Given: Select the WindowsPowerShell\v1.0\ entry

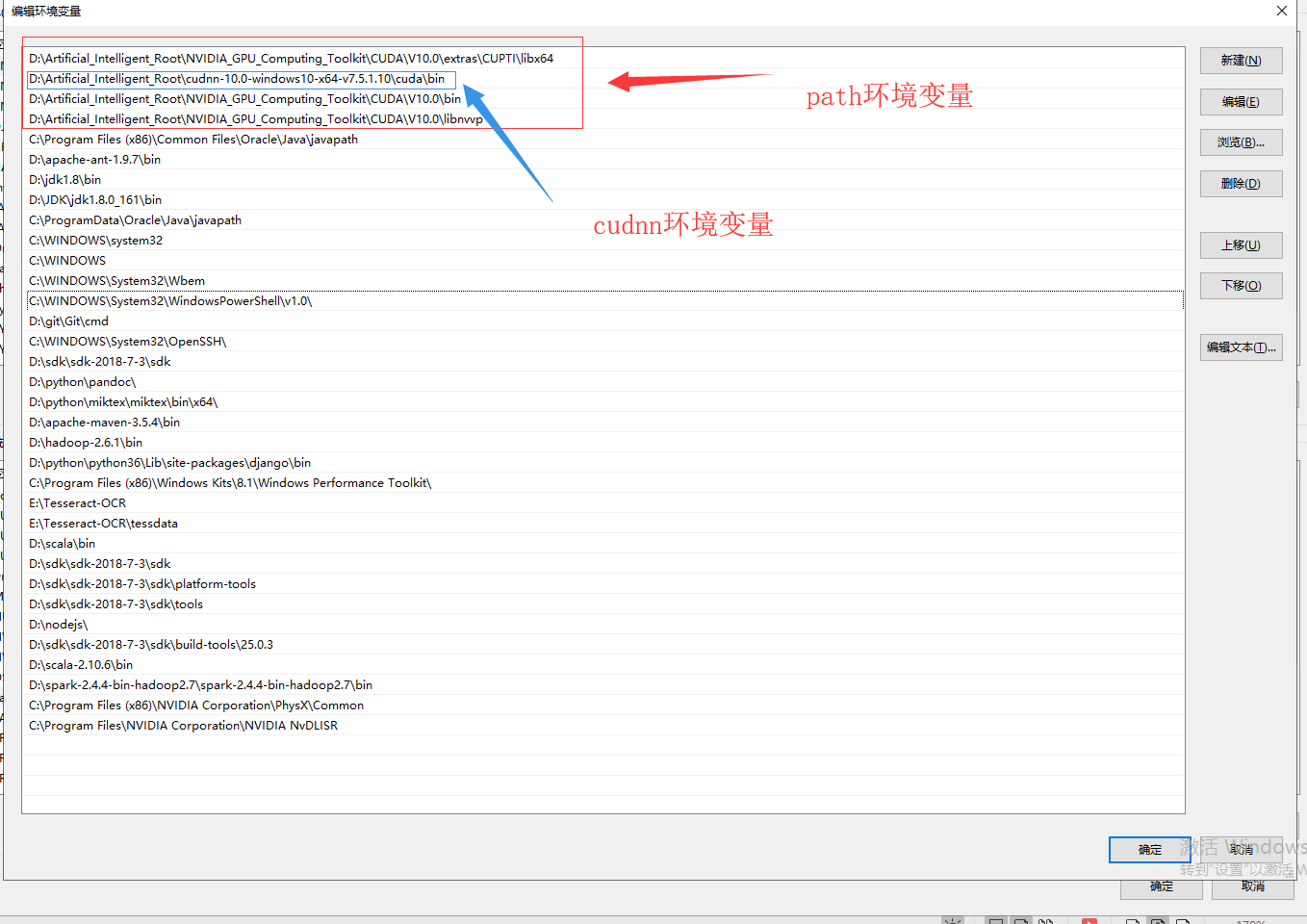Looking at the screenshot, I should coord(603,301).
